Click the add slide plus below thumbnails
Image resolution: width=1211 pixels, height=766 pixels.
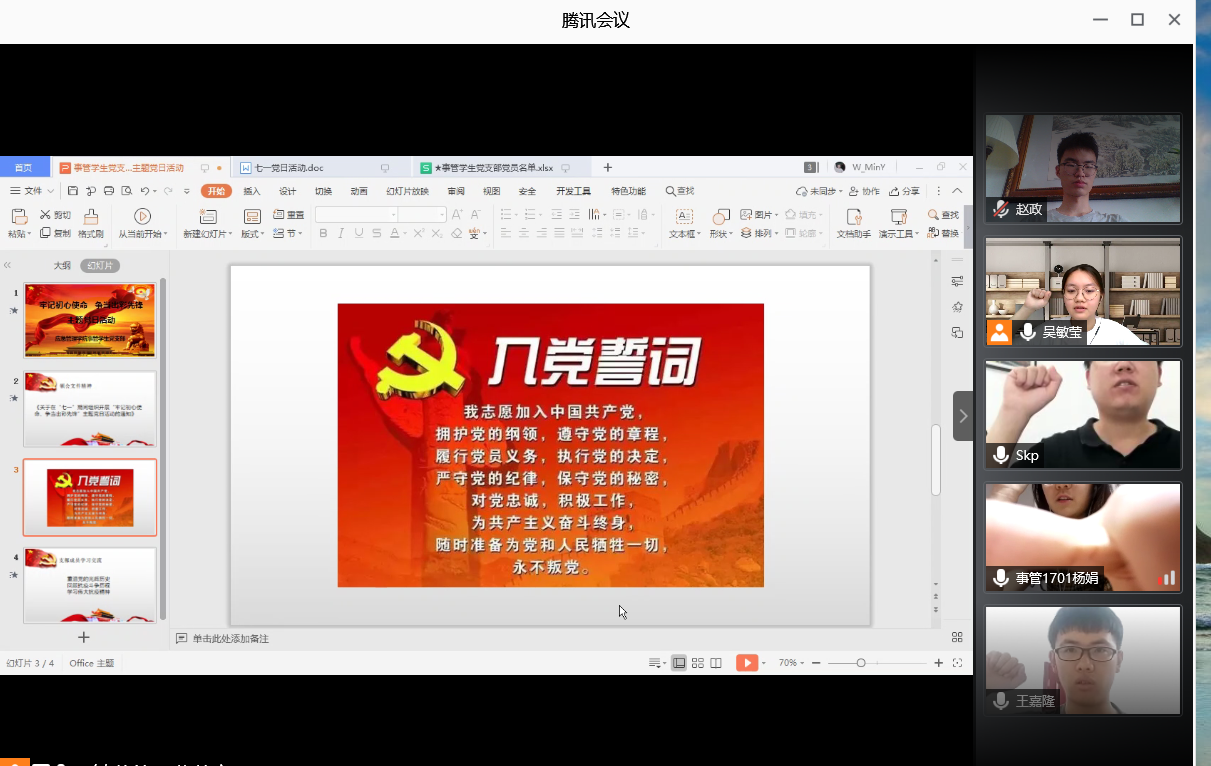[84, 637]
